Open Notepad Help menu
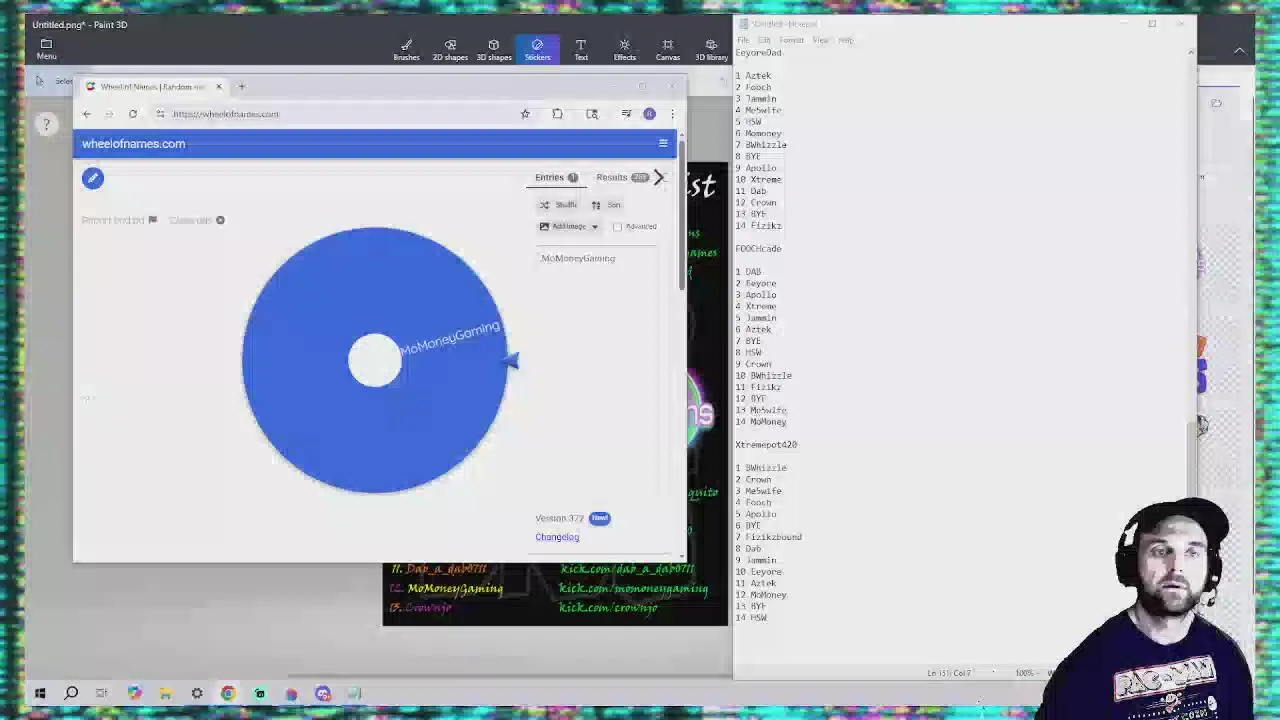The width and height of the screenshot is (1280, 720). pyautogui.click(x=846, y=40)
